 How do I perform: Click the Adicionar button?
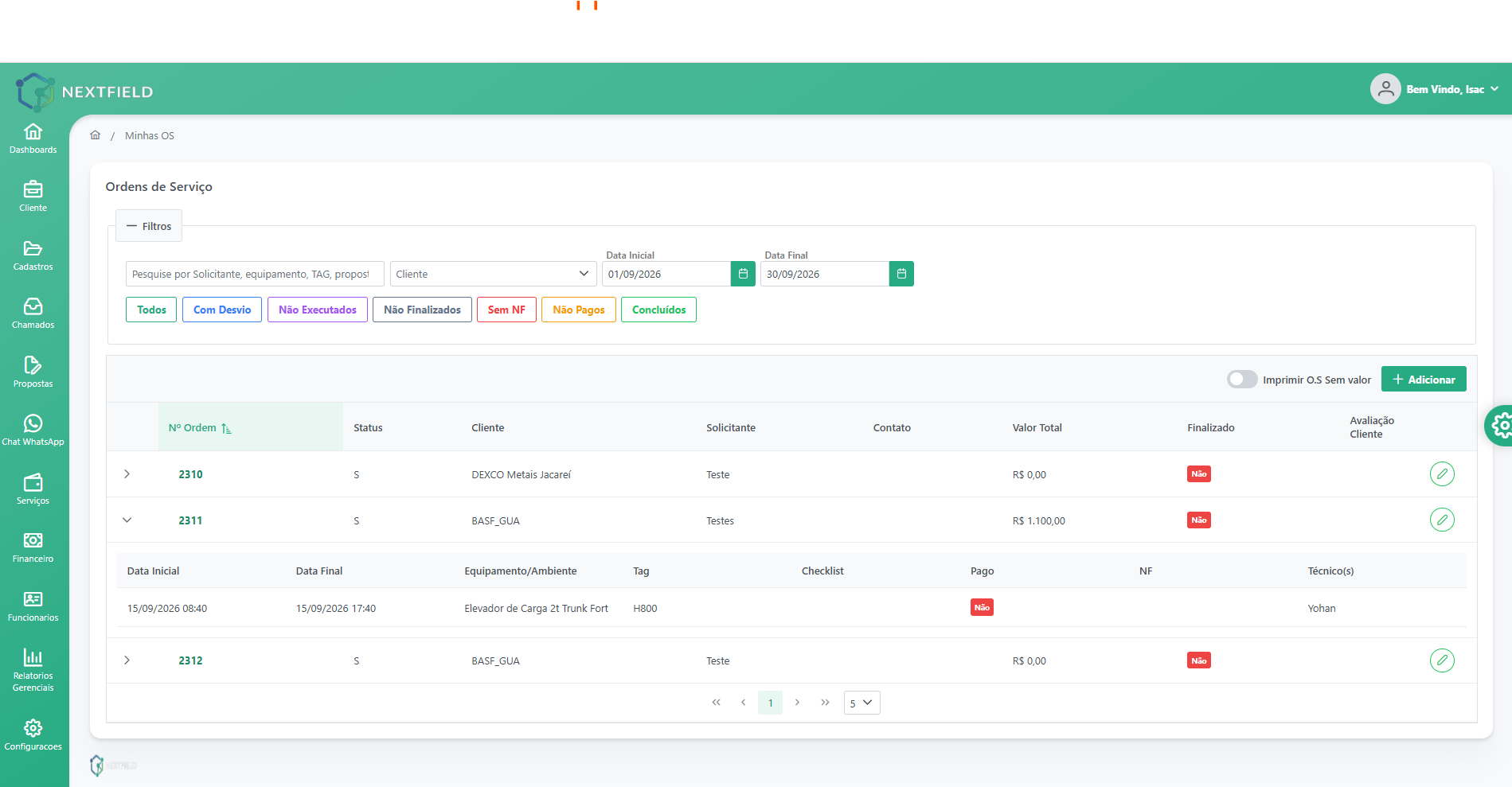pyautogui.click(x=1424, y=380)
